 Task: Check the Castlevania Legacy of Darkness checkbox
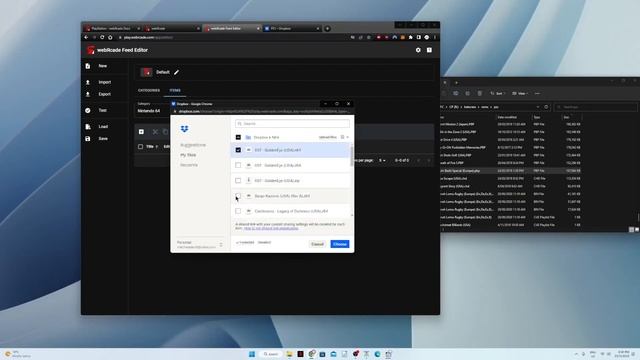238,211
